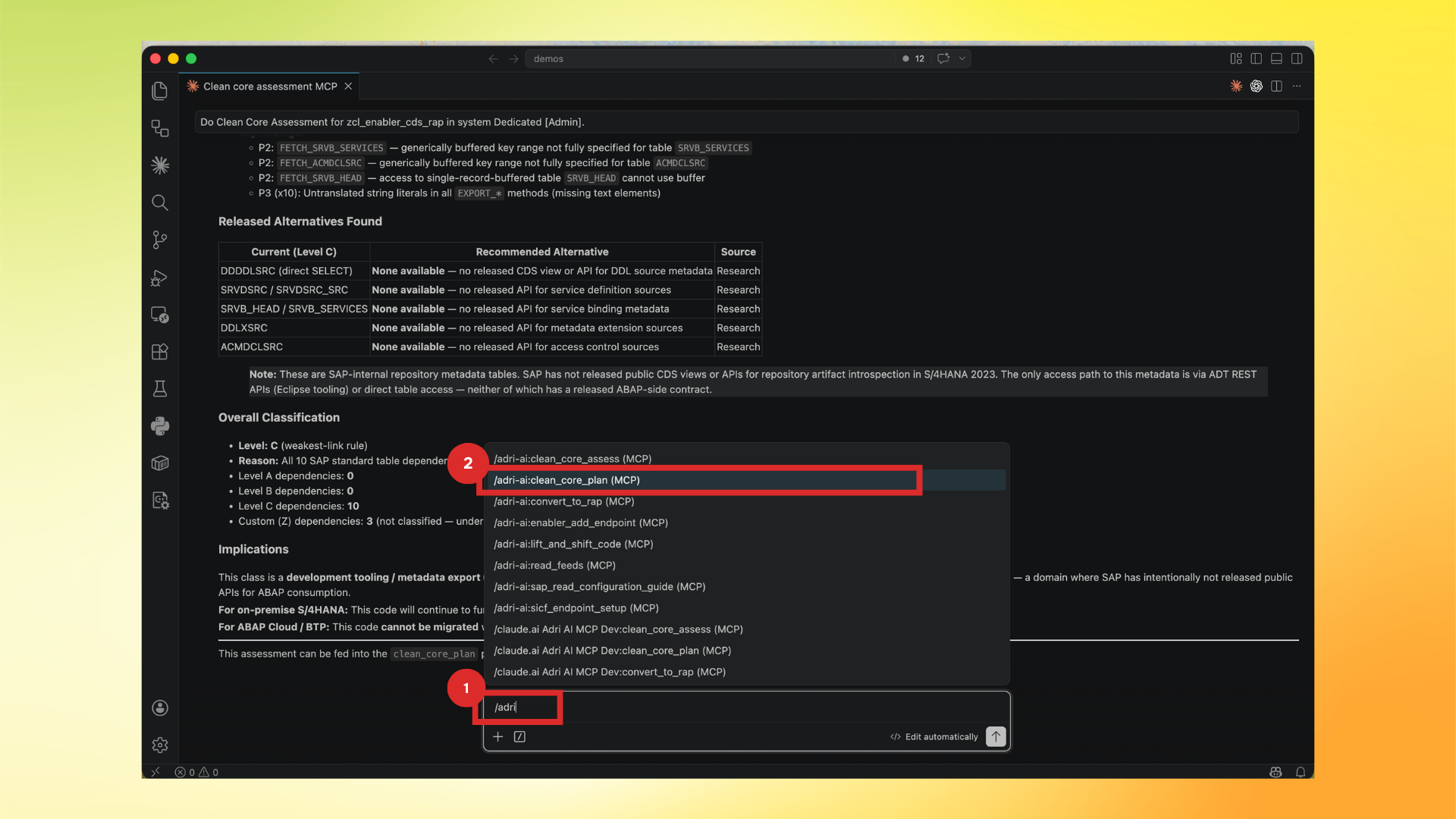The height and width of the screenshot is (819, 1456).
Task: Open the Docker containers view
Action: click(160, 463)
